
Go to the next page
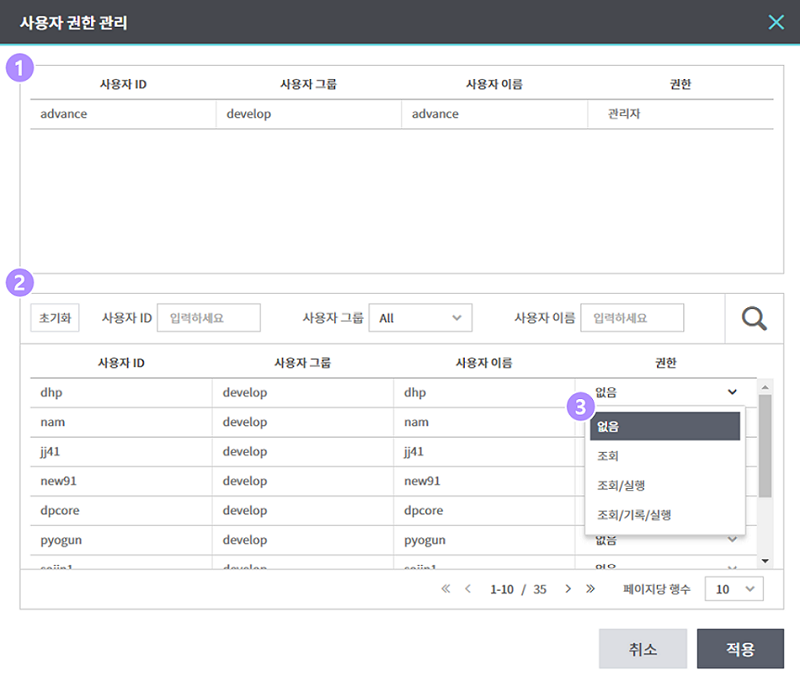(568, 589)
